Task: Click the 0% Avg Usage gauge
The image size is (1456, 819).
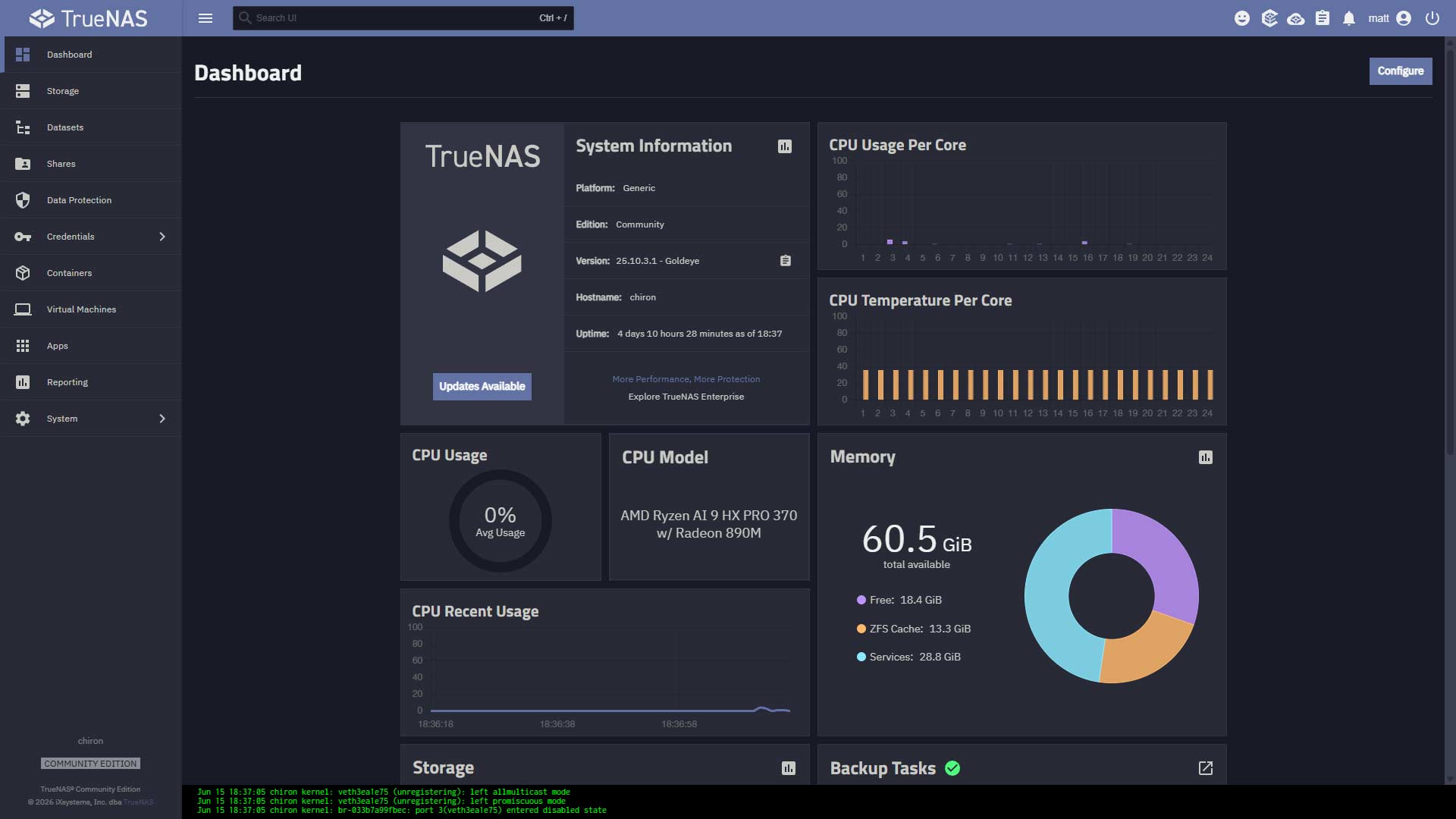Action: coord(500,521)
